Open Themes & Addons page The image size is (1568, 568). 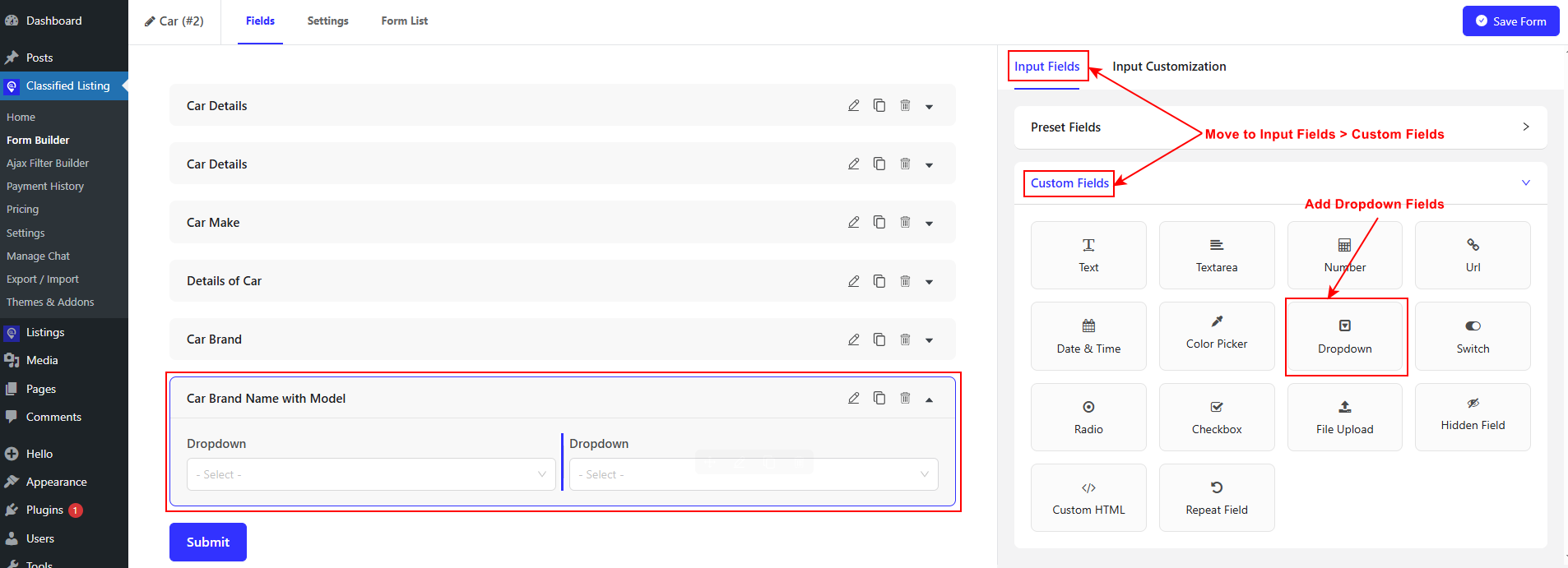pyautogui.click(x=50, y=302)
